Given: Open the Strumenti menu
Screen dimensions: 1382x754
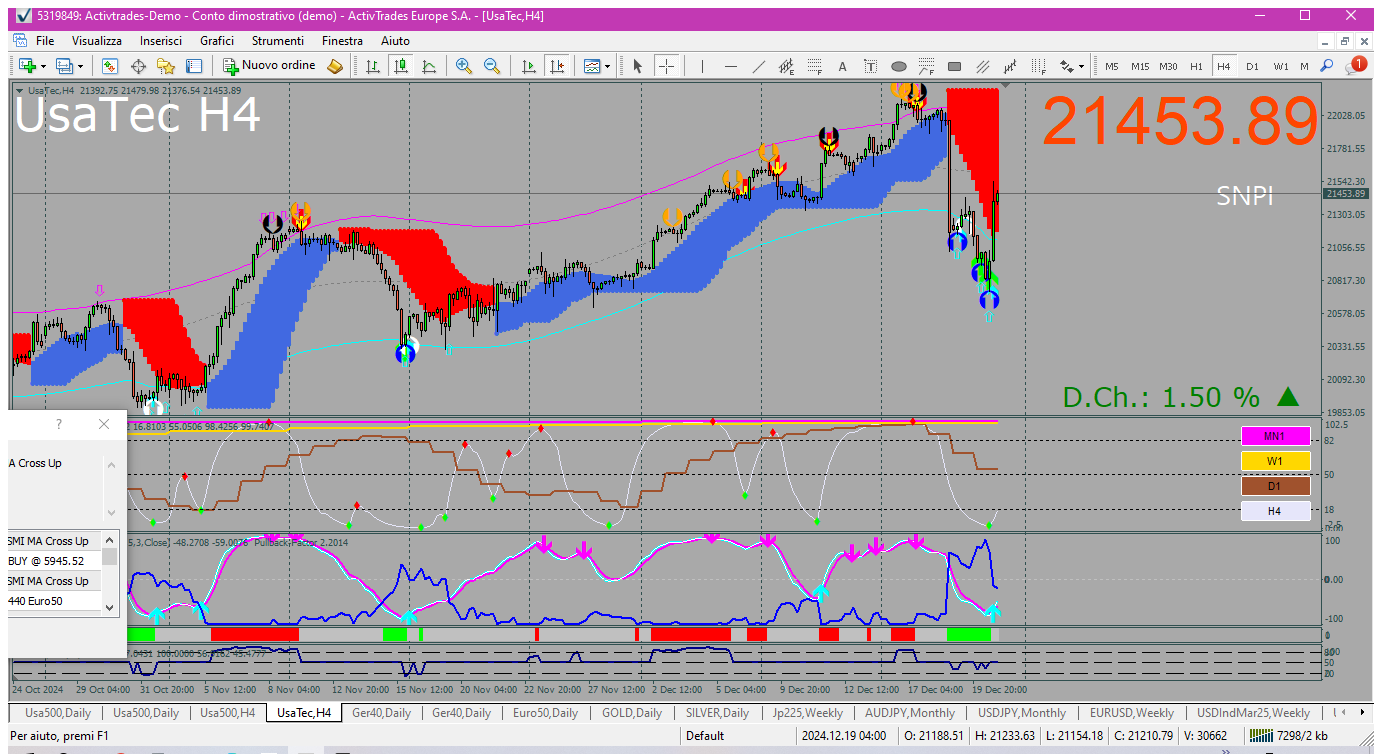Looking at the screenshot, I should click(x=278, y=41).
